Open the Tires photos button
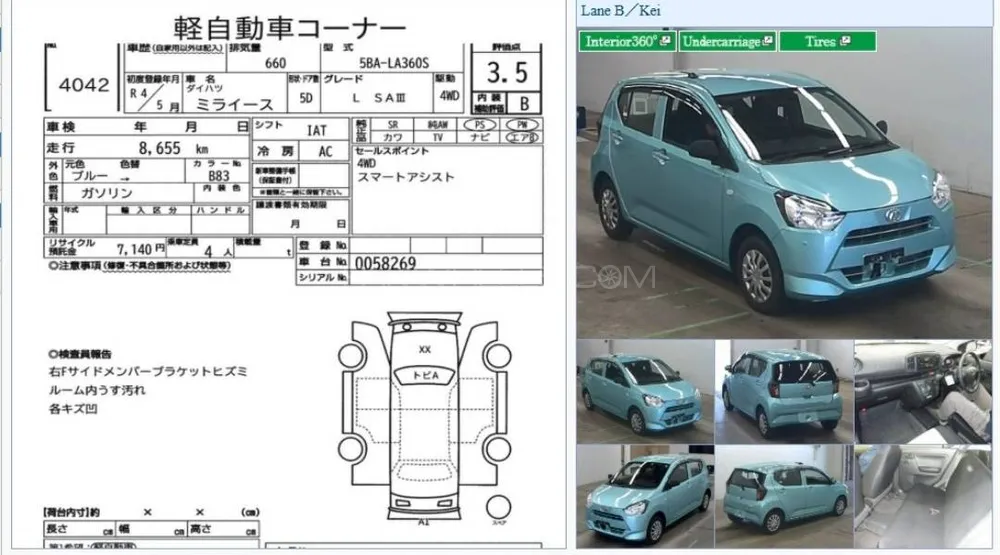This screenshot has width=1000, height=555. click(x=827, y=41)
